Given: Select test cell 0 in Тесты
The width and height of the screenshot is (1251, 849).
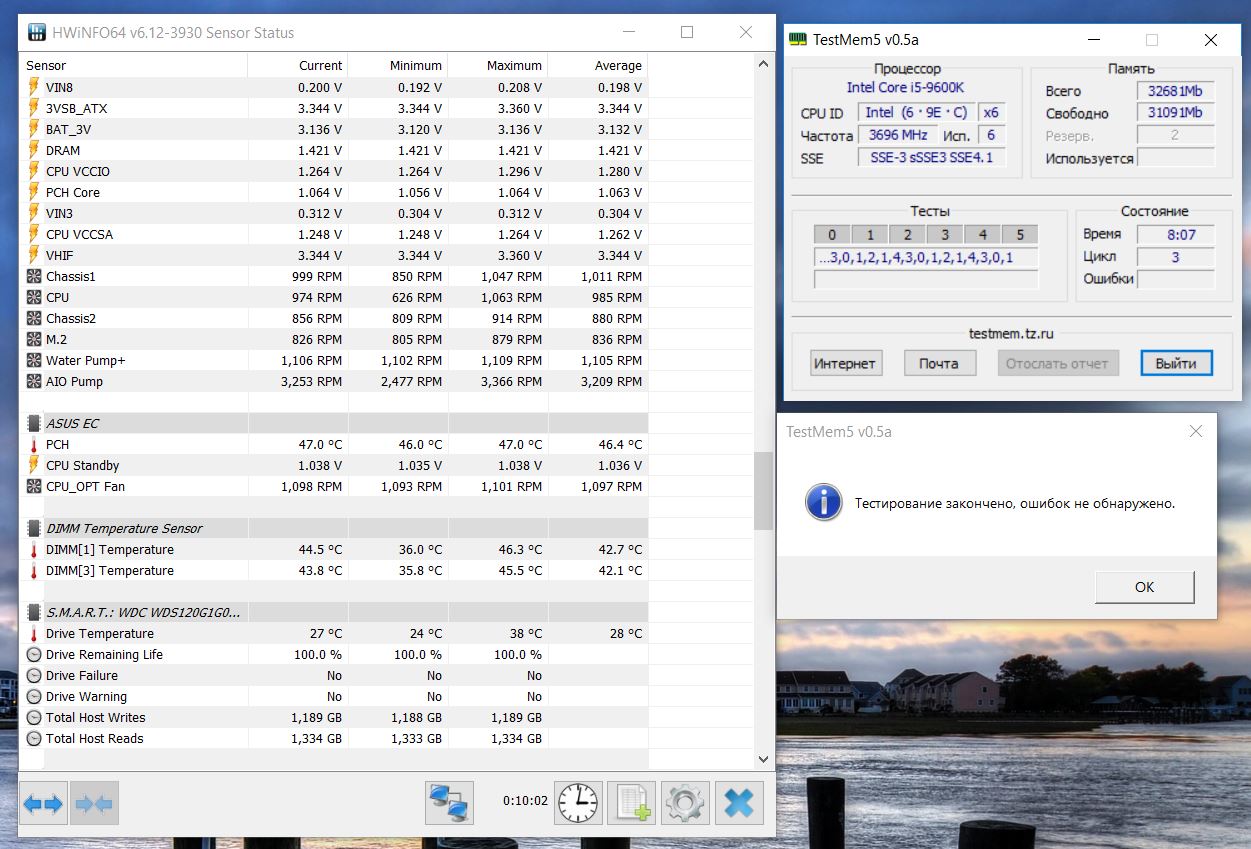Looking at the screenshot, I should tap(832, 235).
